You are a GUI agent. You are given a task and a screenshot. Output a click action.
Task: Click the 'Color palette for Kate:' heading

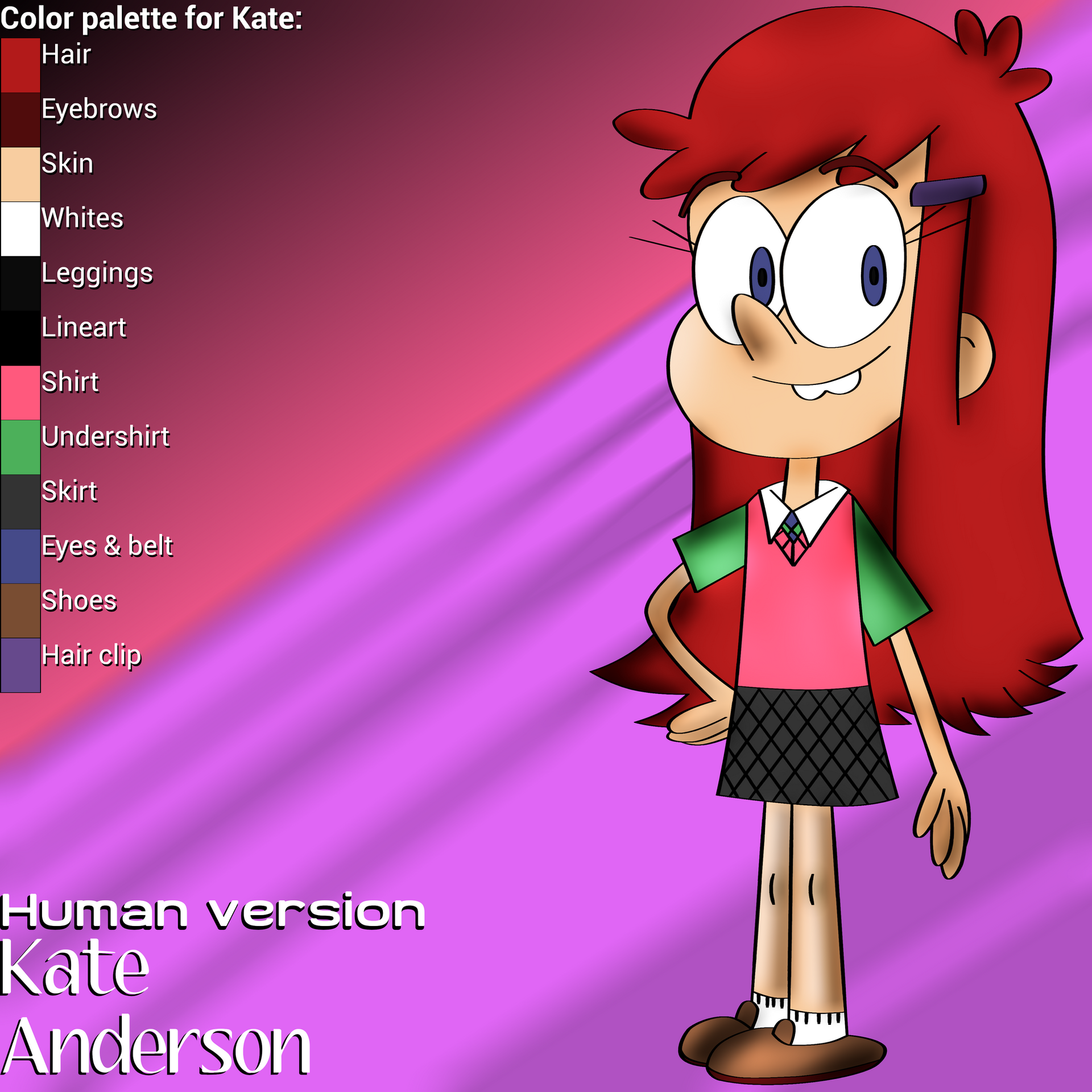[x=151, y=19]
